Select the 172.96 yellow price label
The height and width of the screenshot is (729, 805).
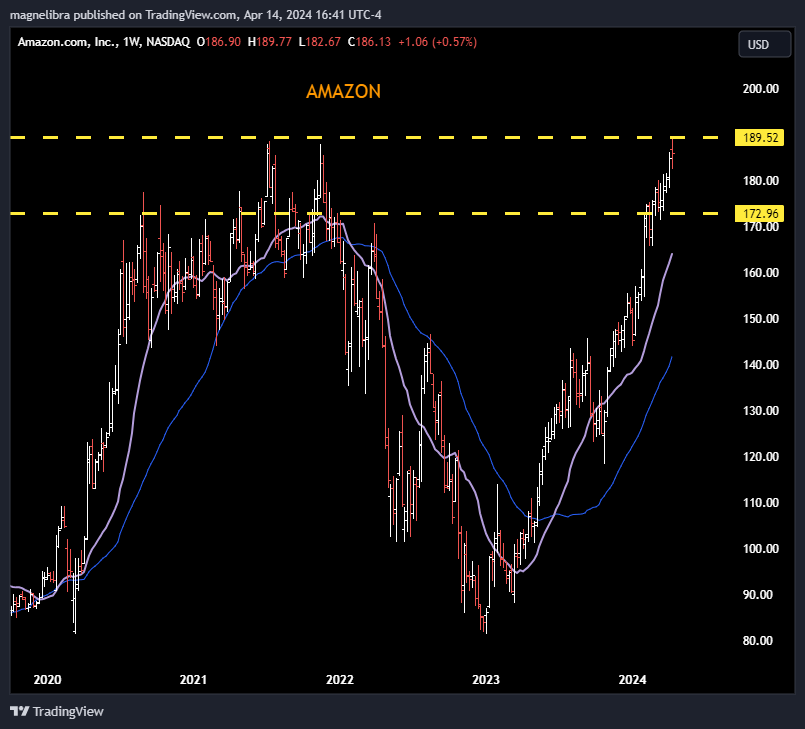[x=759, y=214]
